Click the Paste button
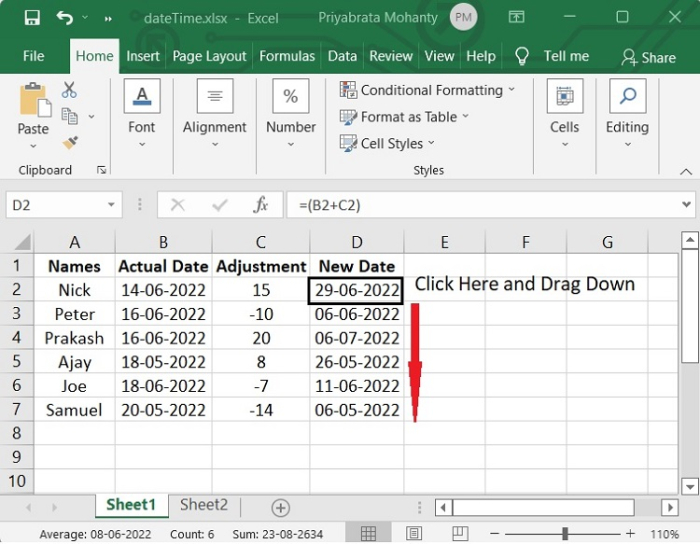 pyautogui.click(x=33, y=112)
